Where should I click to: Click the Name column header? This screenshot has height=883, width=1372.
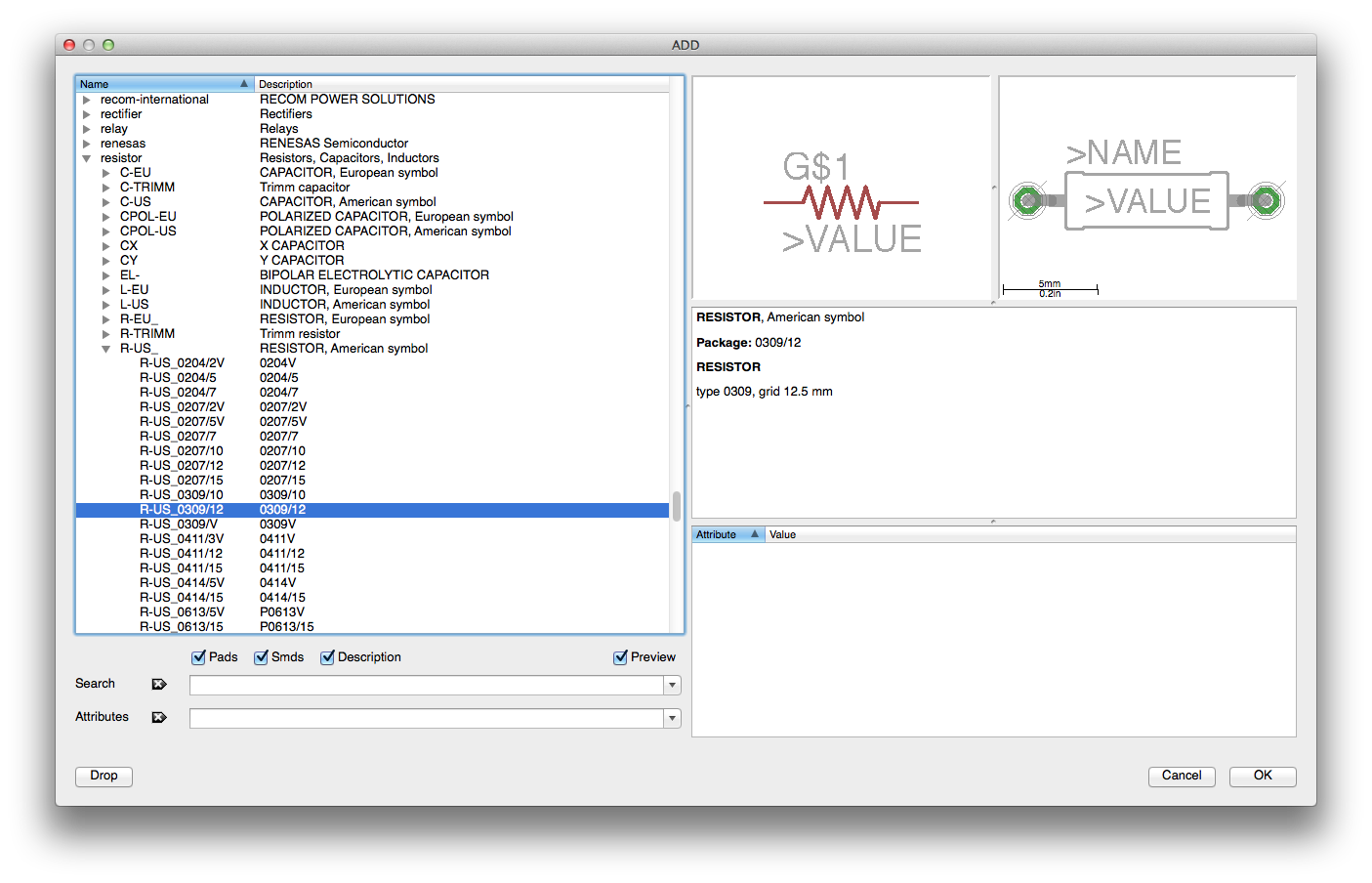click(165, 84)
